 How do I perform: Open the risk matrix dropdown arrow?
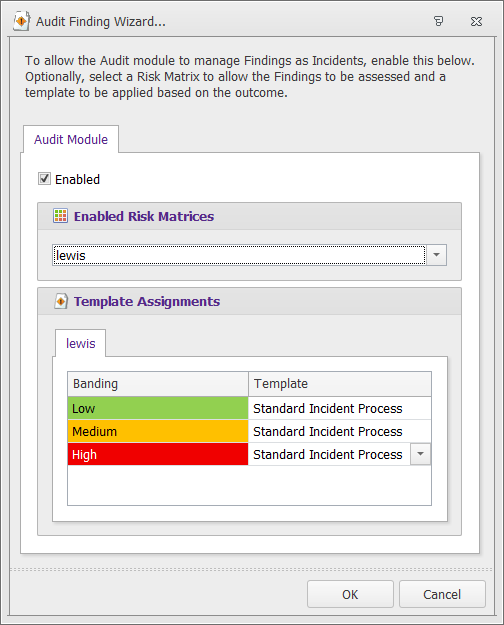click(x=436, y=255)
